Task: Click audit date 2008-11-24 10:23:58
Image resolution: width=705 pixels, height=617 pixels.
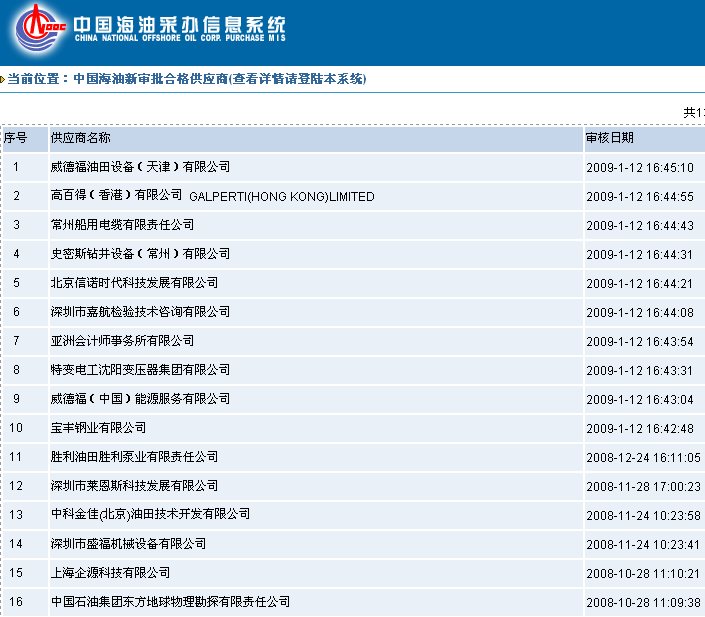Action: (643, 516)
